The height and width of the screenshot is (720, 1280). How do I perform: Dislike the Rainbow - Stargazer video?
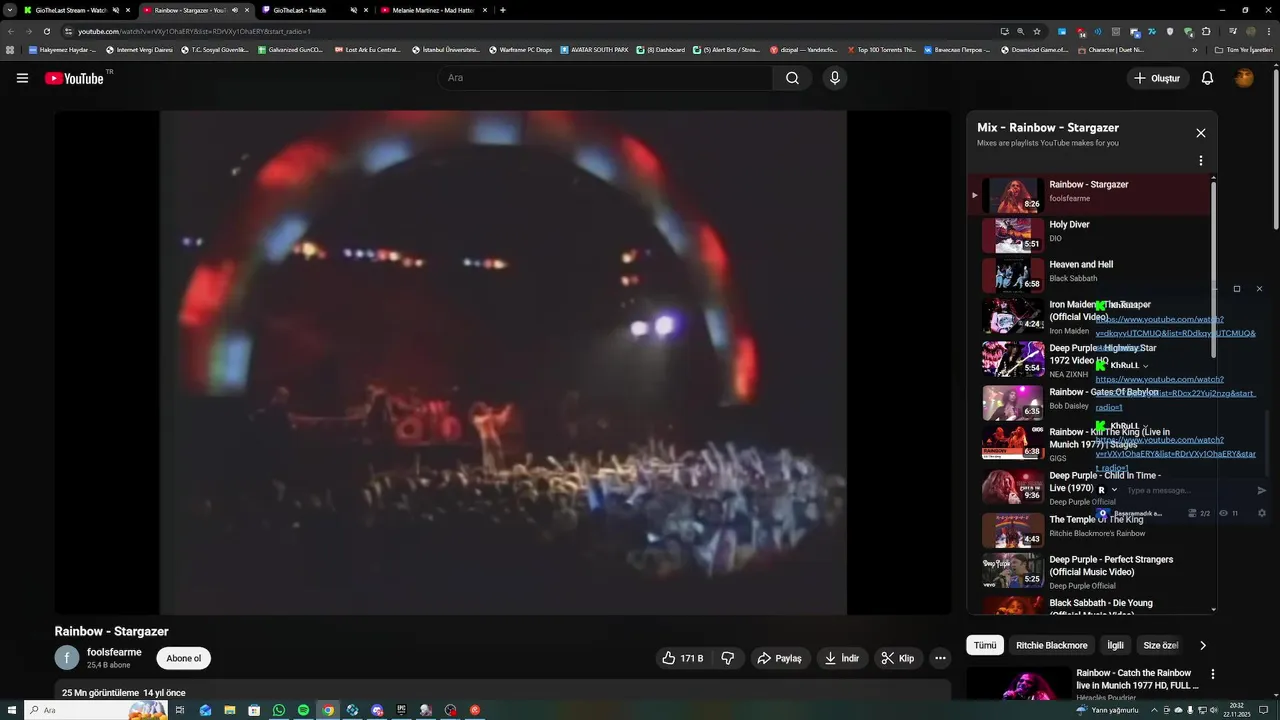tap(728, 658)
